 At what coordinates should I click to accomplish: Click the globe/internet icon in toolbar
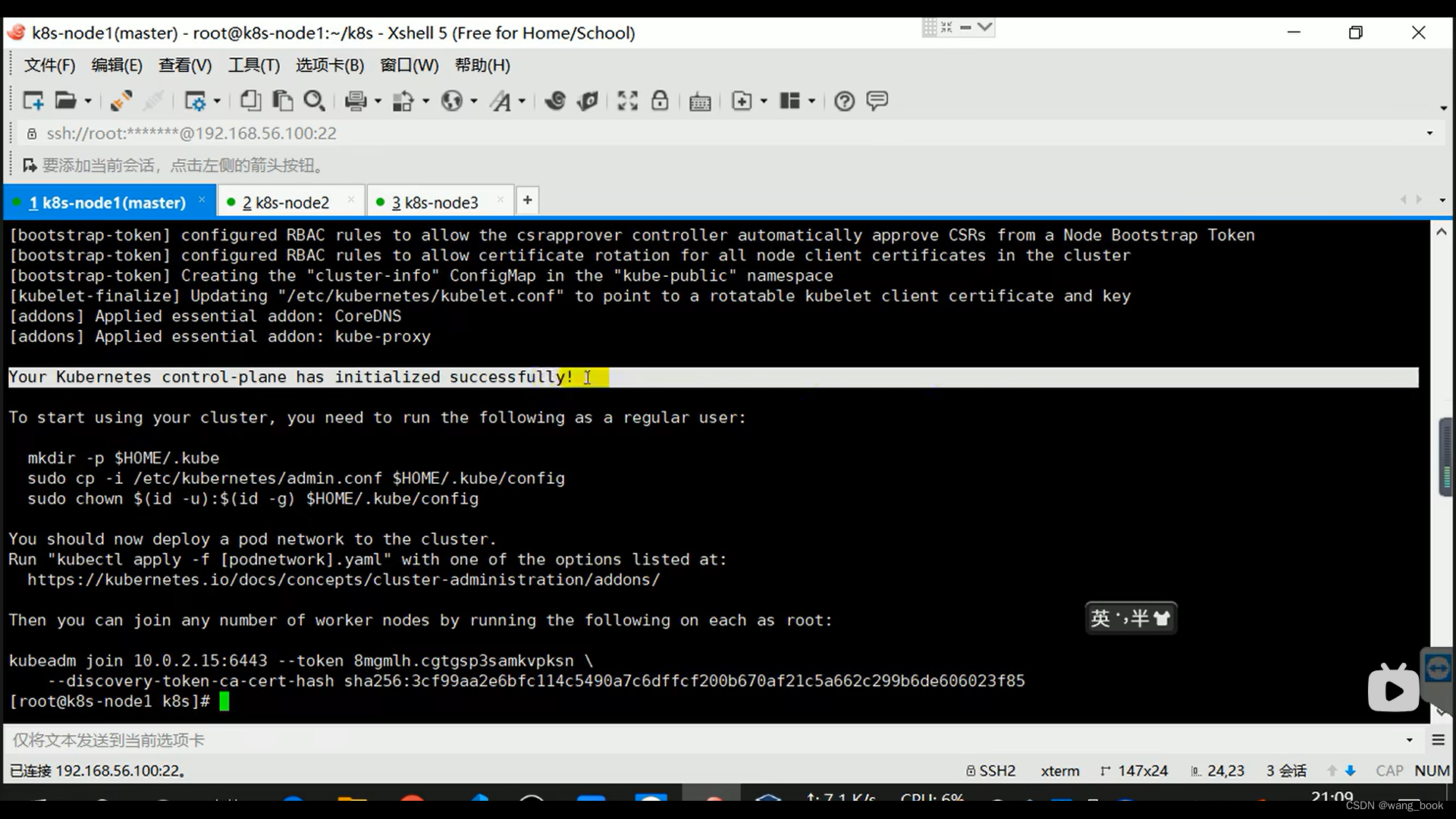tap(452, 100)
